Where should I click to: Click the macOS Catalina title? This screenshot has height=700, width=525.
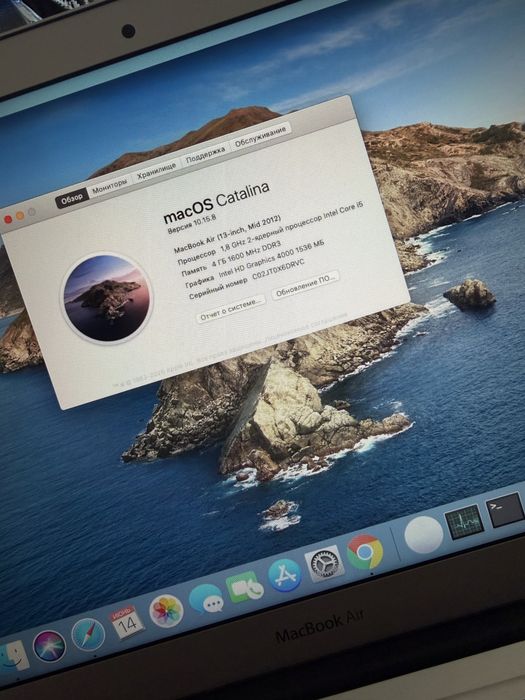click(217, 203)
